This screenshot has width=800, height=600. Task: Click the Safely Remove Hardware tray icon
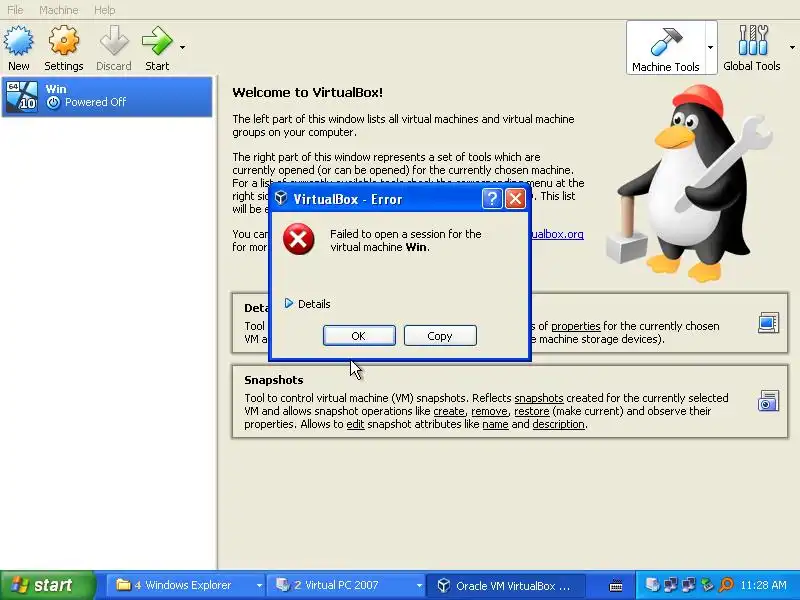coord(707,585)
